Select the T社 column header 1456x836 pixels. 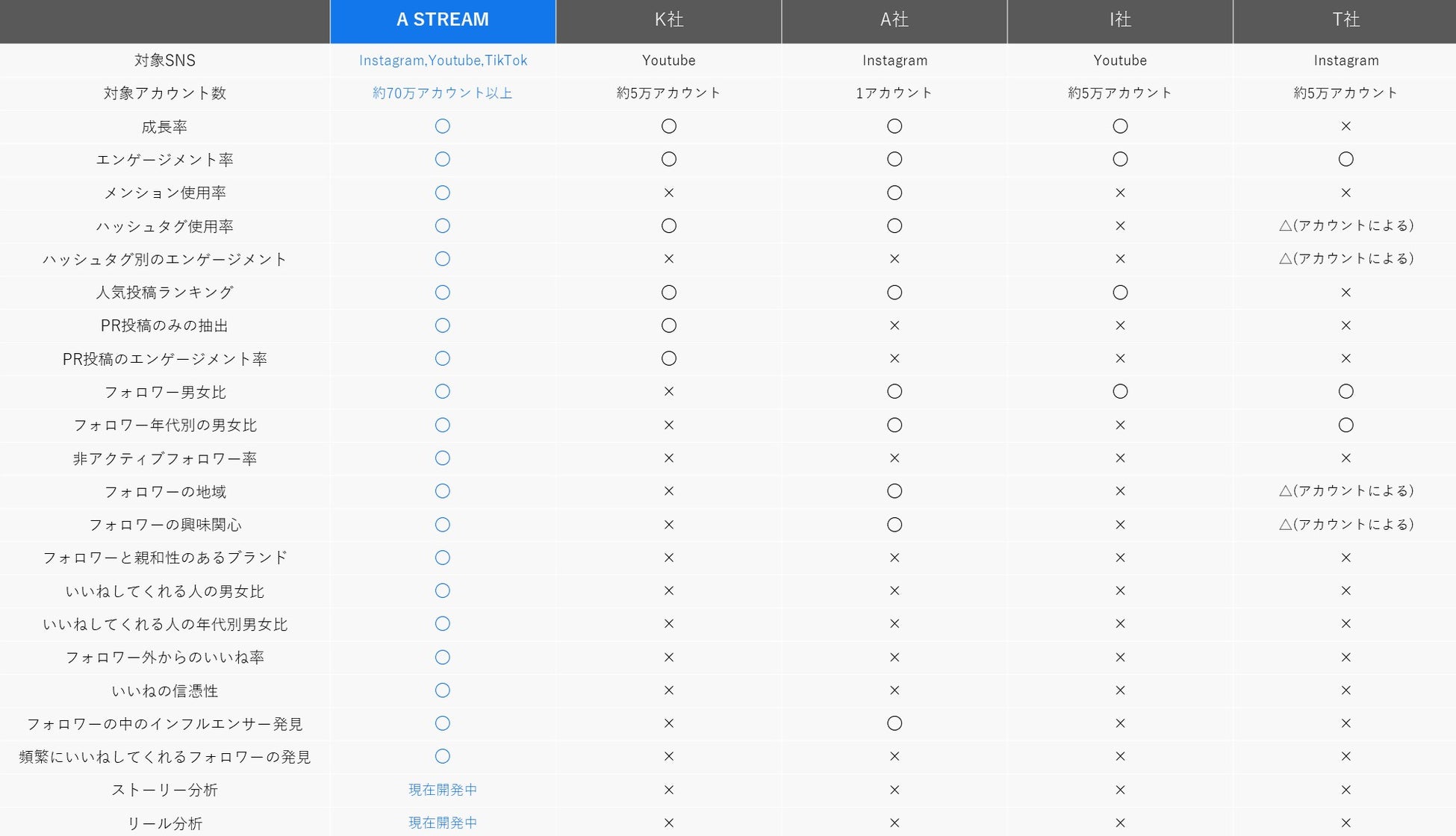(1345, 20)
